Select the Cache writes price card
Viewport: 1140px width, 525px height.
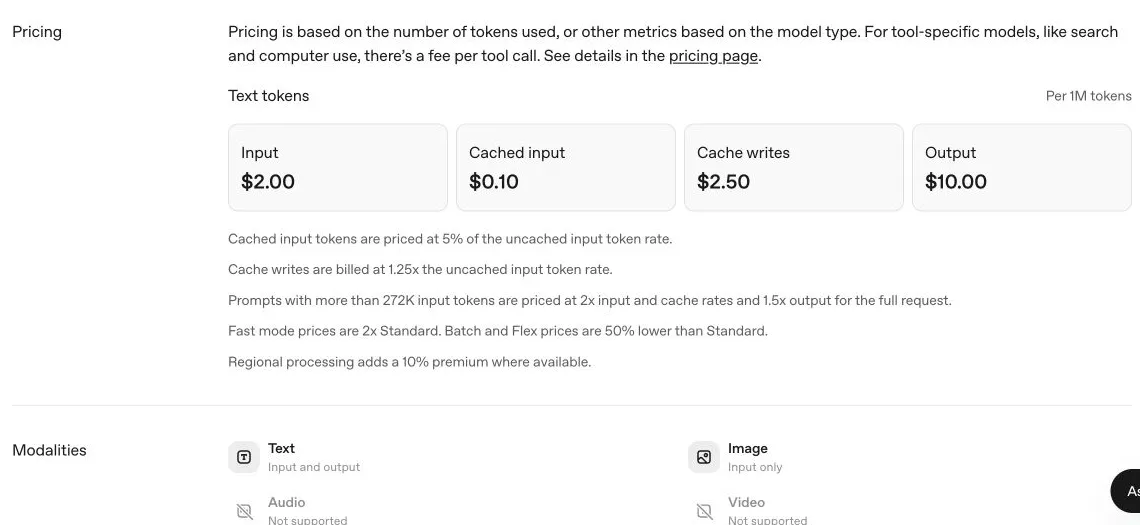tap(794, 167)
